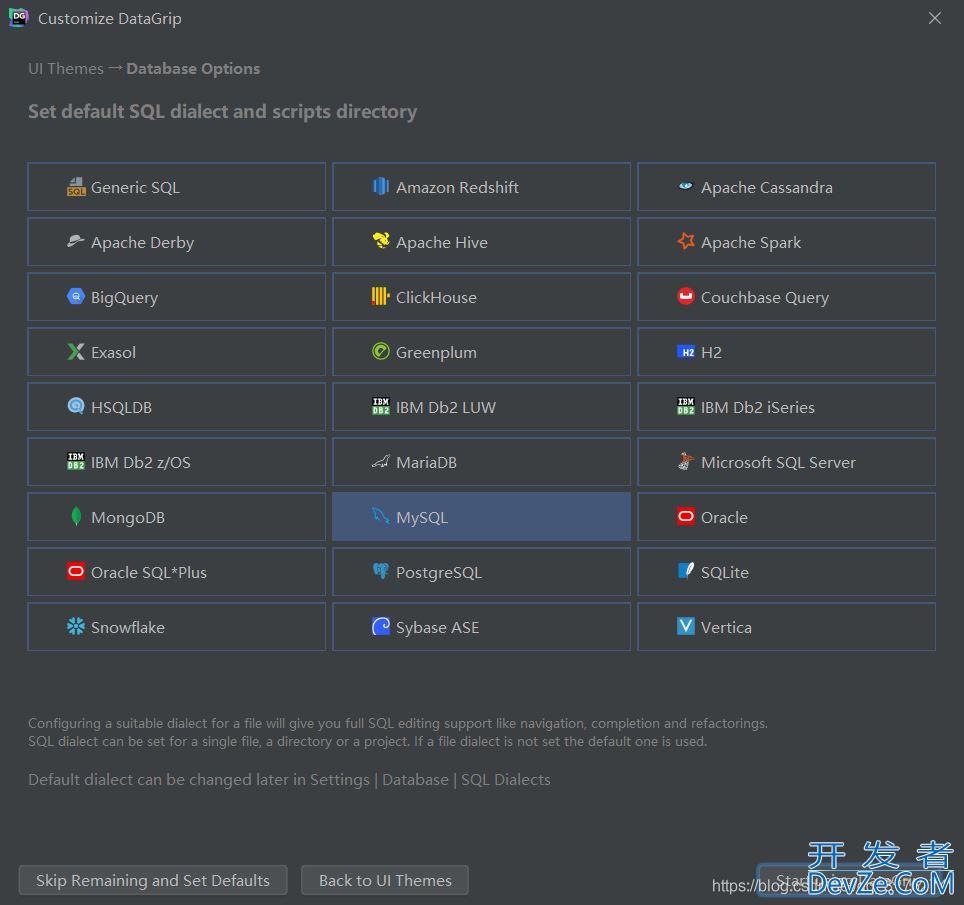Click the MariaDB seal icon
964x905 pixels.
point(381,461)
